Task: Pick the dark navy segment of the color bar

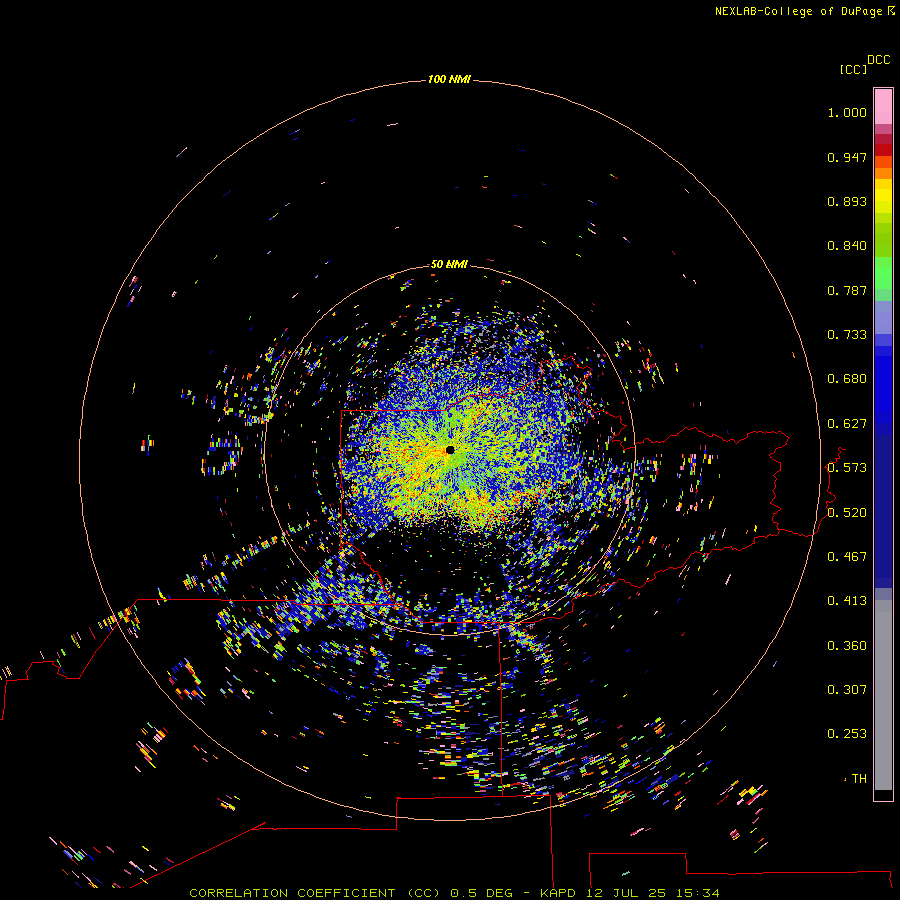Action: [x=883, y=511]
